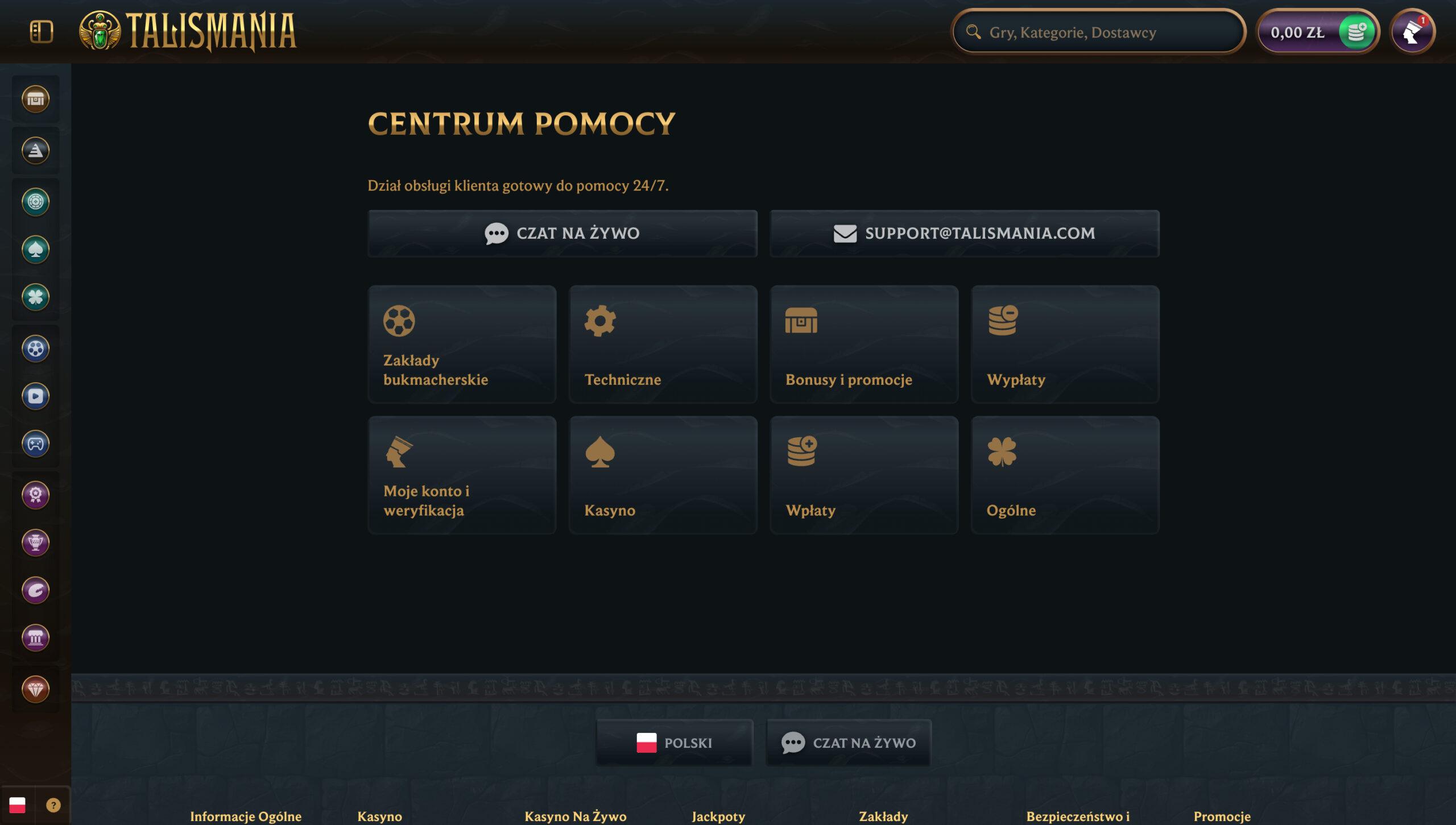Open the POLSKI language selector
The width and height of the screenshot is (1456, 825).
tap(674, 743)
